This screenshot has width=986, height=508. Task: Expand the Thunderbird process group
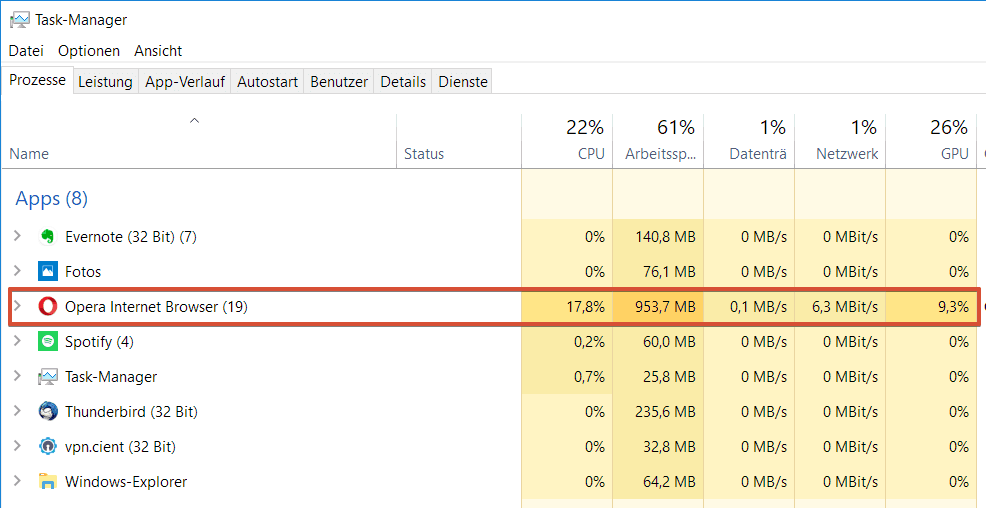pos(18,411)
